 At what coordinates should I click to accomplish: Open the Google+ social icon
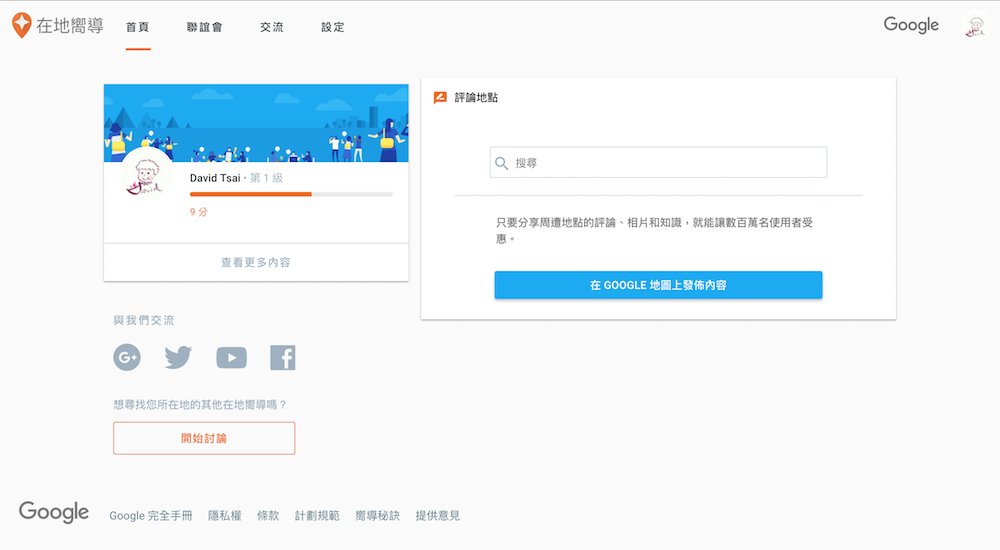pyautogui.click(x=127, y=357)
